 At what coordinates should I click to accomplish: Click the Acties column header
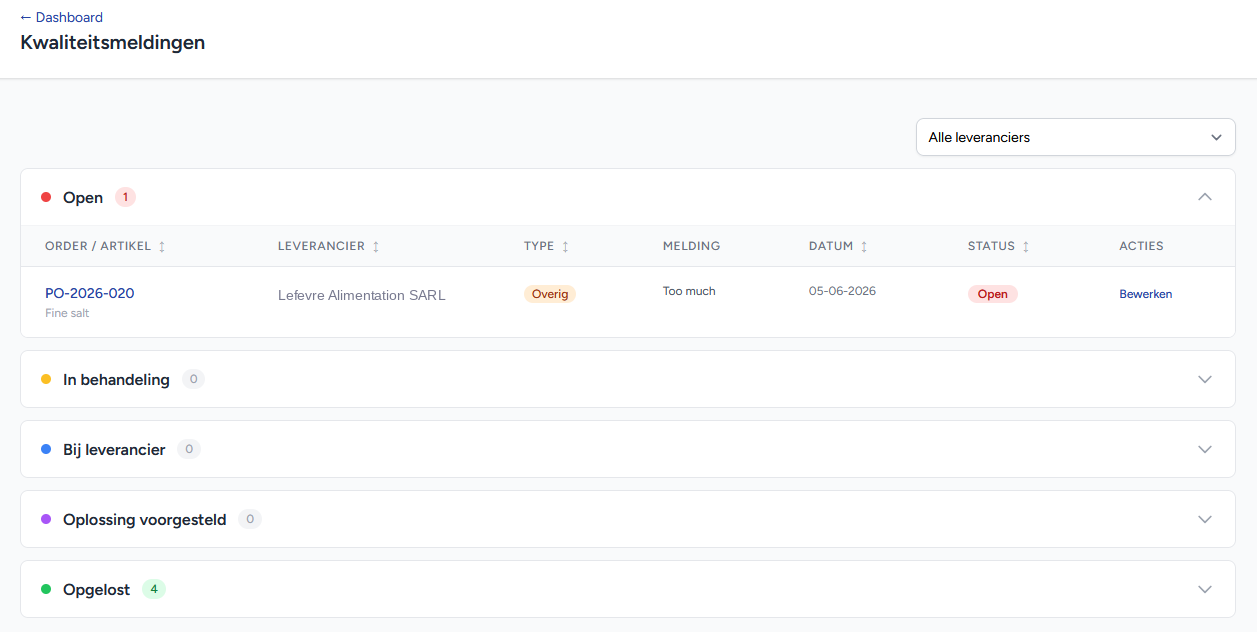pos(1141,246)
